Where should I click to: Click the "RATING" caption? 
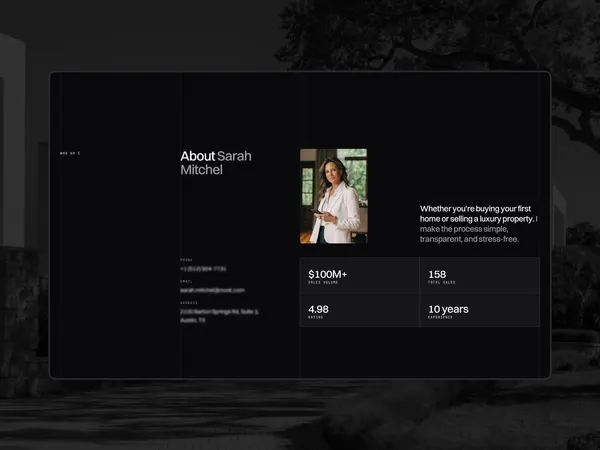(x=316, y=318)
